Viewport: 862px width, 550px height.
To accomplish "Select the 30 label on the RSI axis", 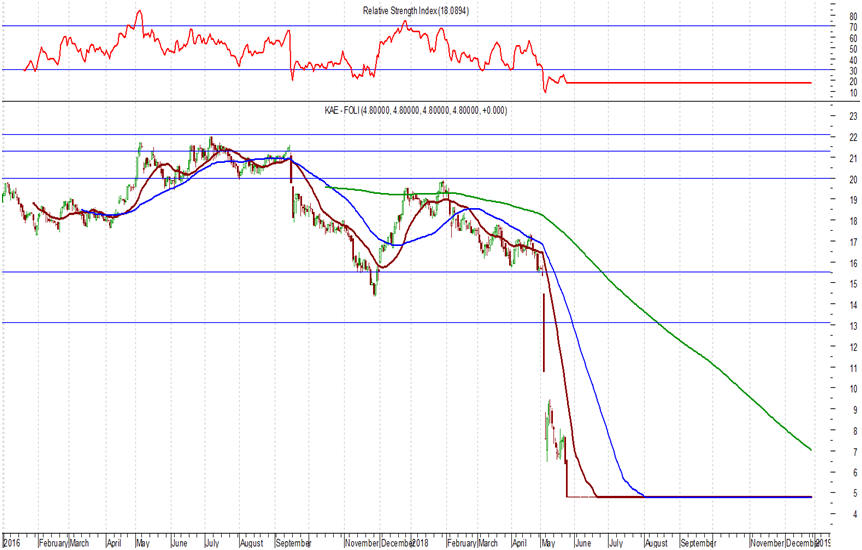I will [x=853, y=71].
